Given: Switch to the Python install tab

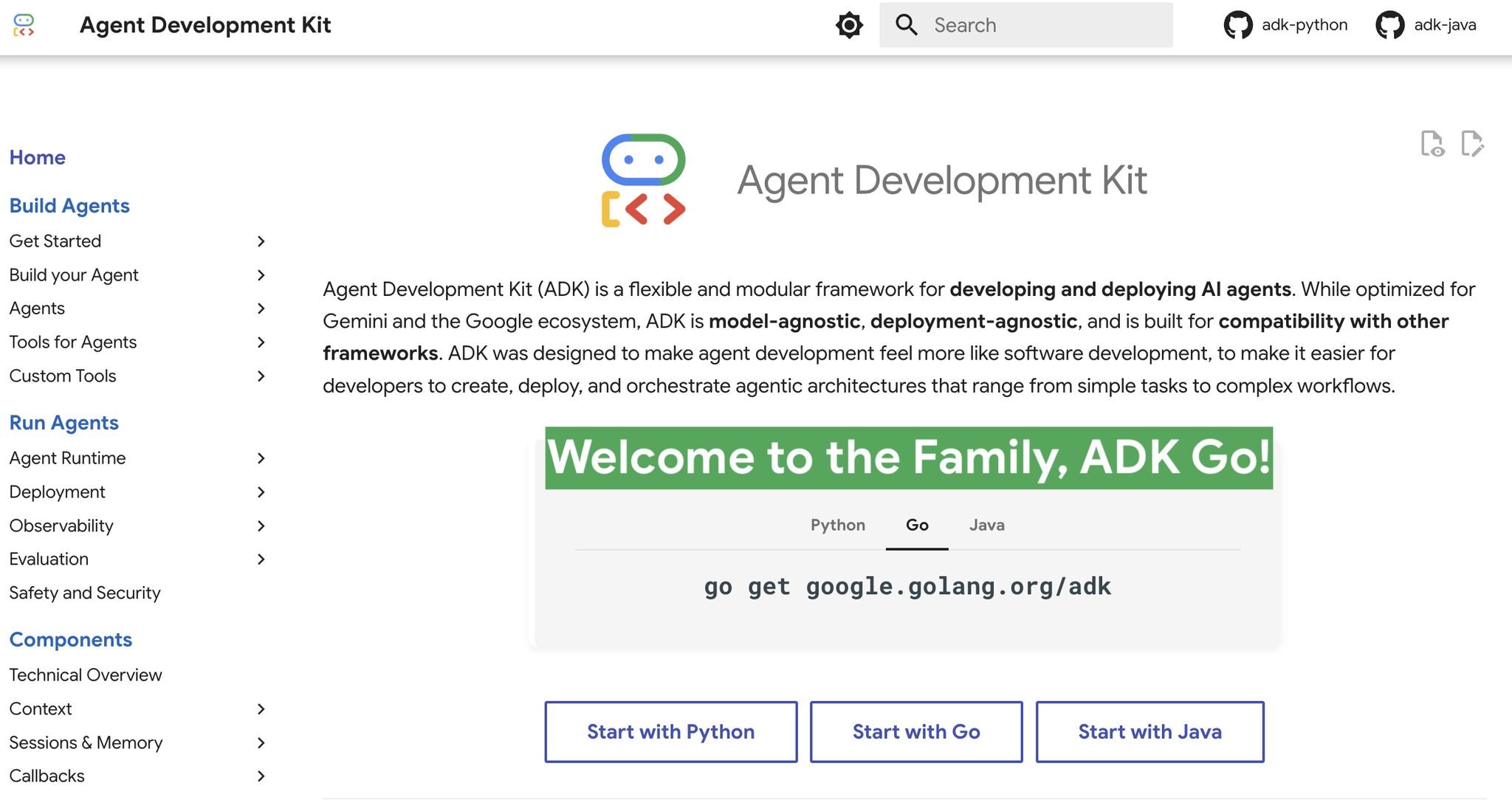Looking at the screenshot, I should click(x=837, y=525).
